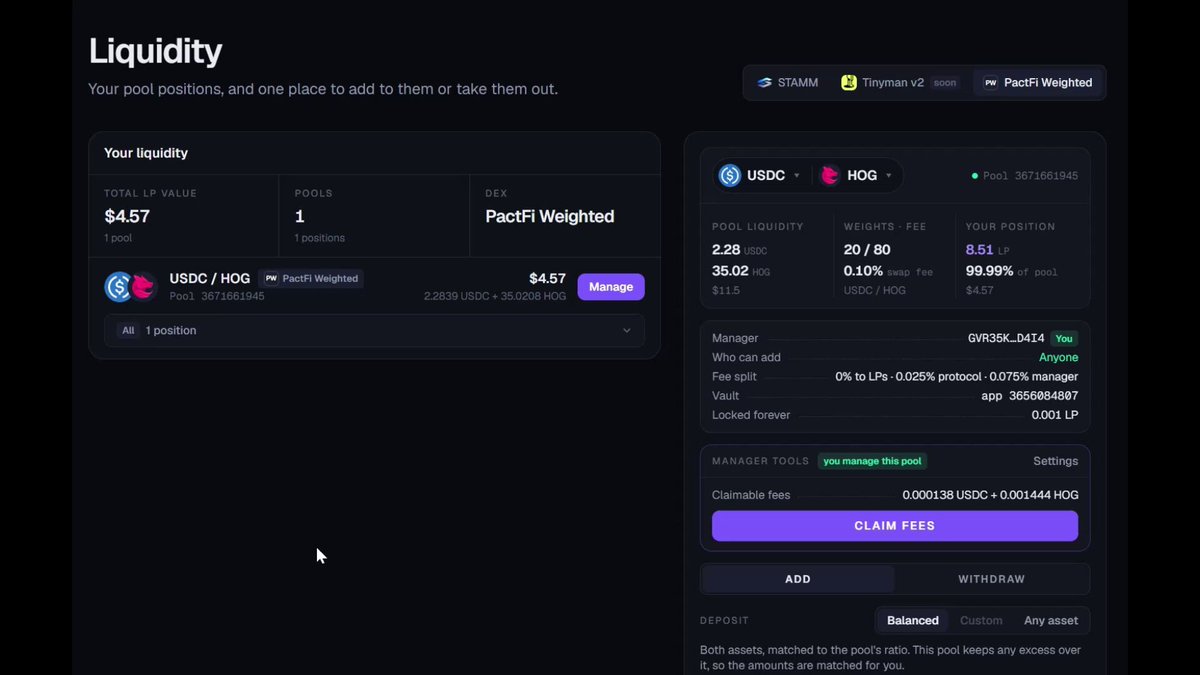Select the Tinyman v2 tab
1200x675 pixels.
(x=900, y=83)
